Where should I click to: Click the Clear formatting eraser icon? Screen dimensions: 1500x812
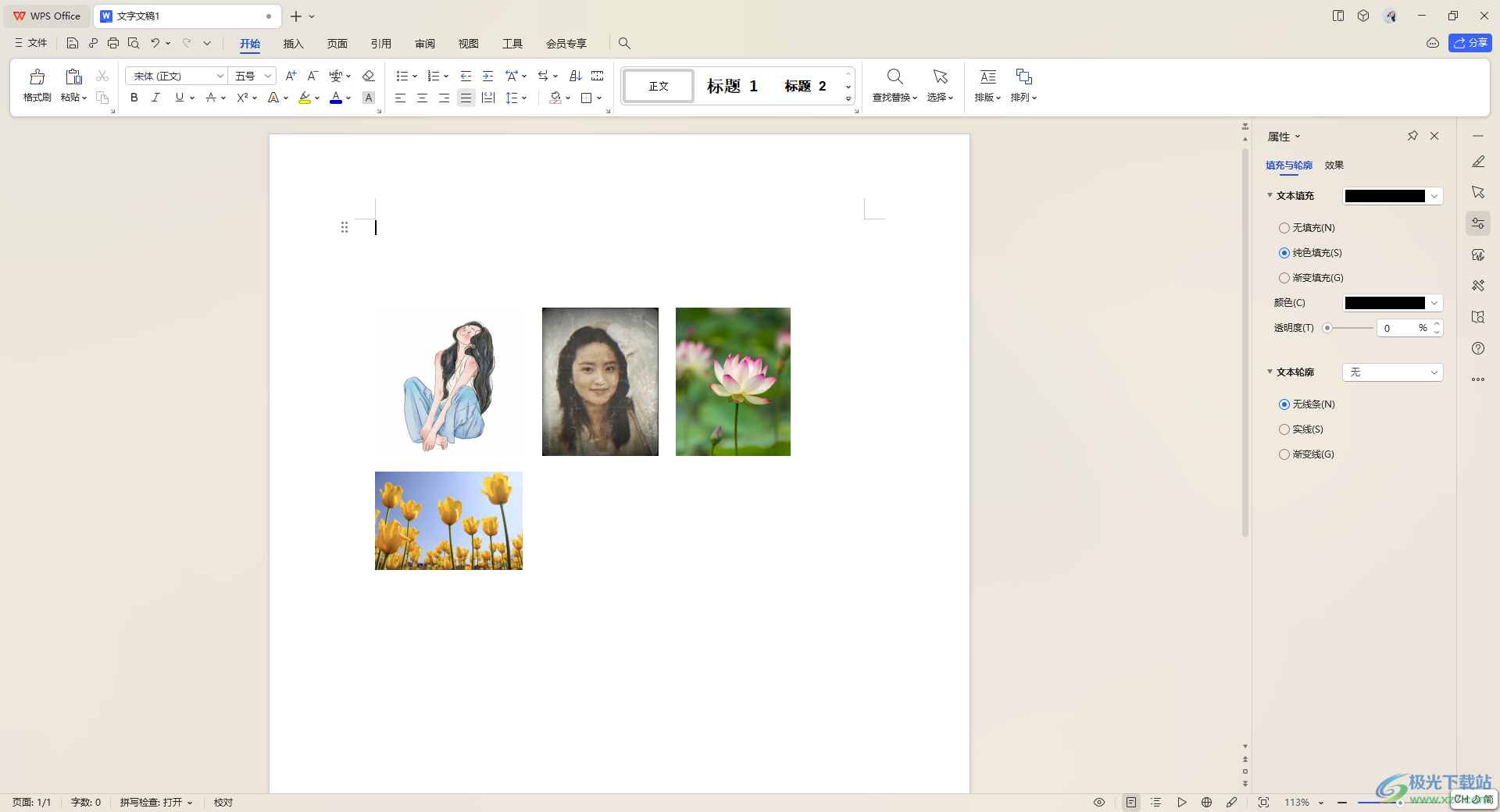point(369,76)
